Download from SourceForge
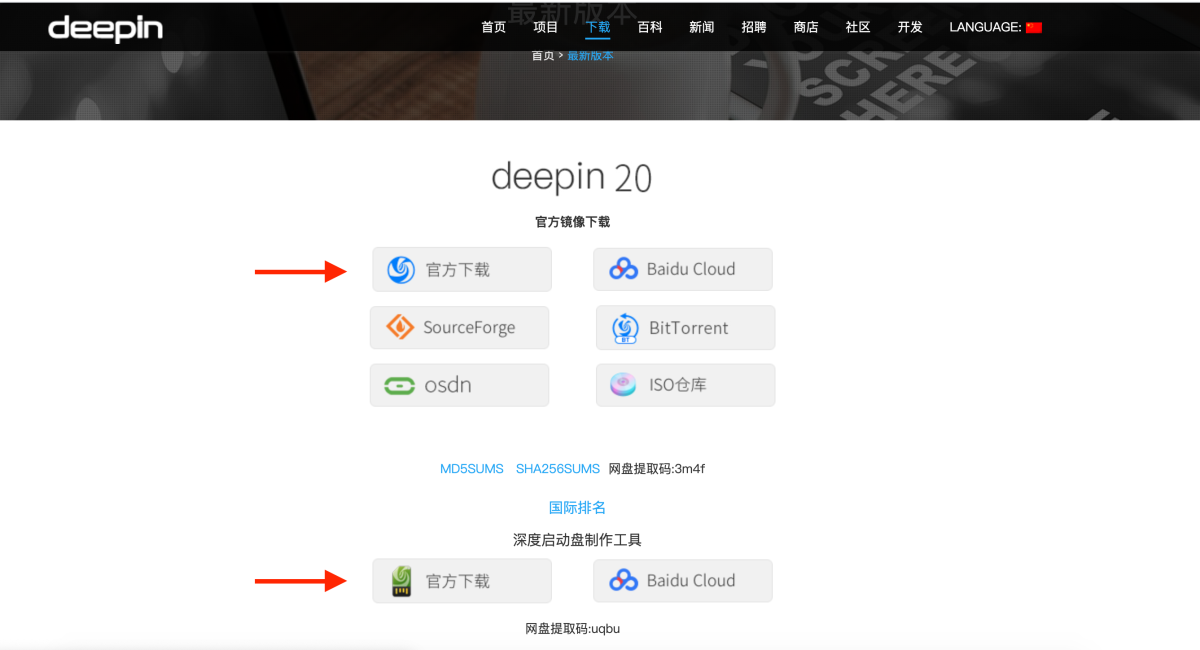 [460, 327]
